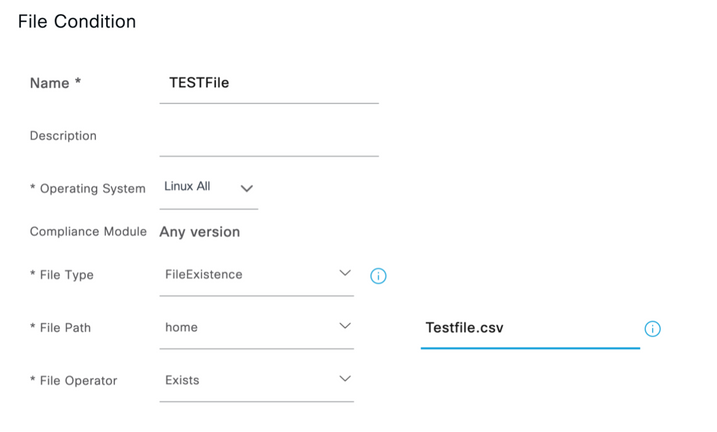Click the info icon beside Testfile.csv
This screenshot has height=432, width=717.
click(x=653, y=329)
